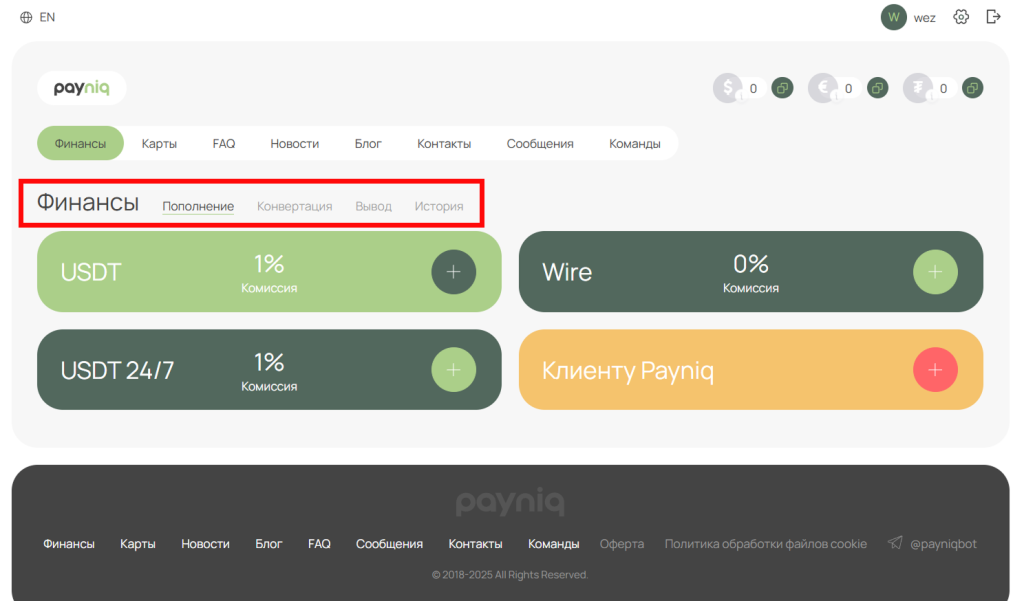Image resolution: width=1024 pixels, height=601 pixels.
Task: Click the tenge balance coin icon
Action: tap(918, 88)
